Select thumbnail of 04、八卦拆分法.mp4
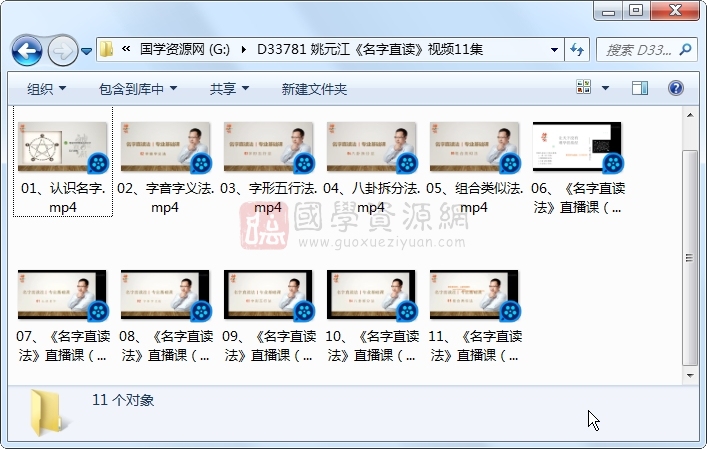 coord(372,147)
